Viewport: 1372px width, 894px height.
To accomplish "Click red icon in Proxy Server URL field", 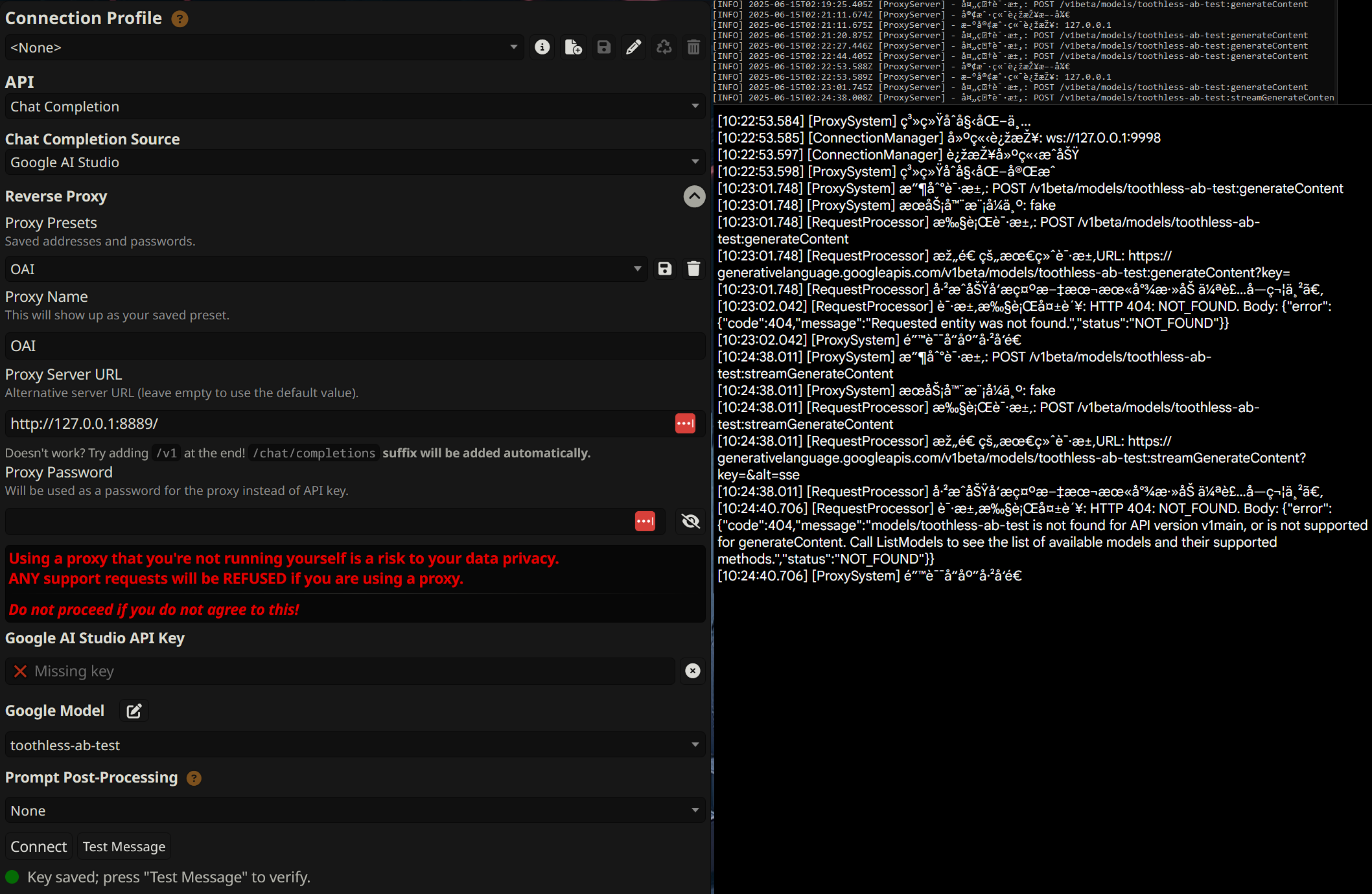I will point(685,424).
